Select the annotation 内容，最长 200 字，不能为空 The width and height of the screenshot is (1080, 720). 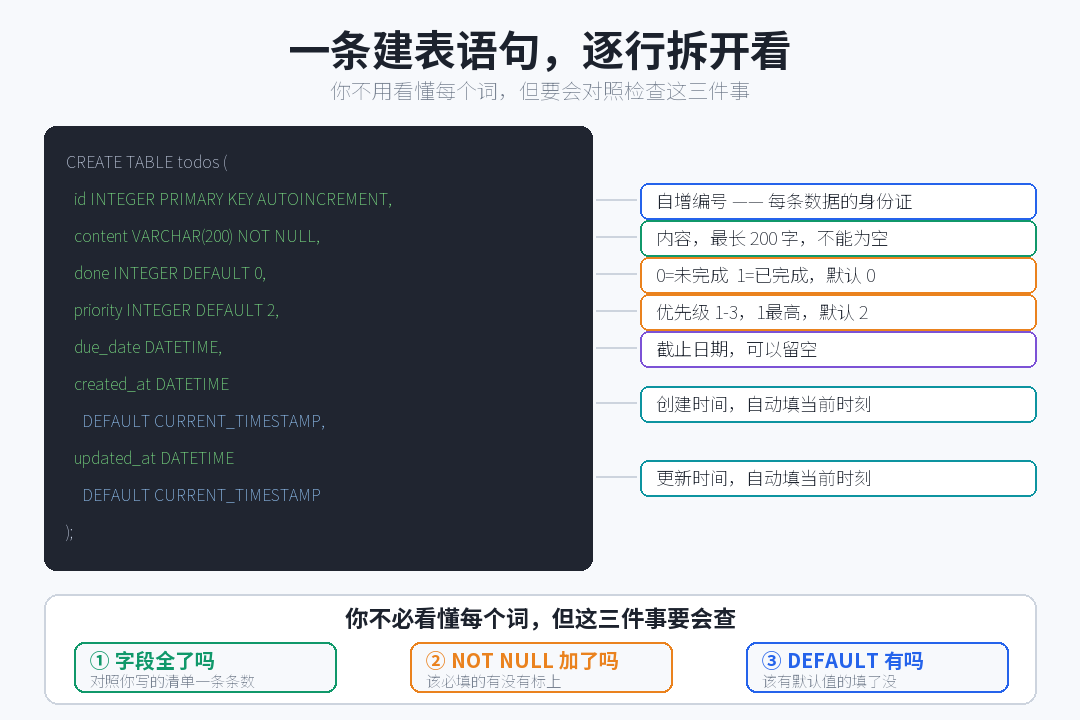838,238
